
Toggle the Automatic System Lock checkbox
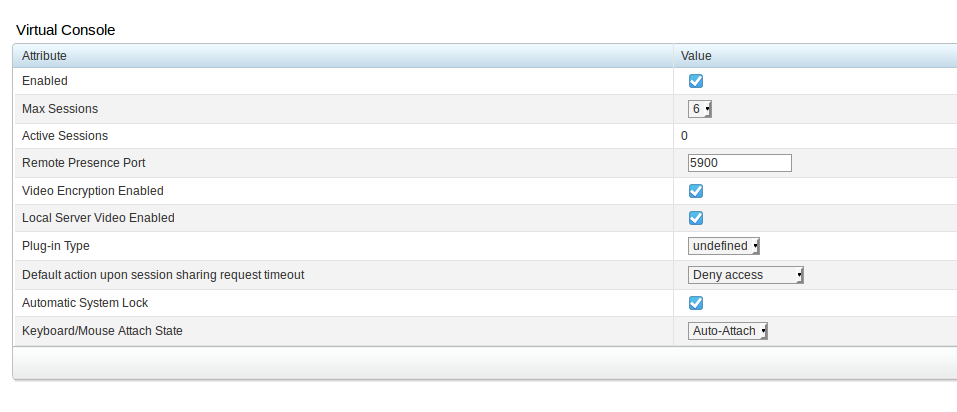pyautogui.click(x=696, y=303)
